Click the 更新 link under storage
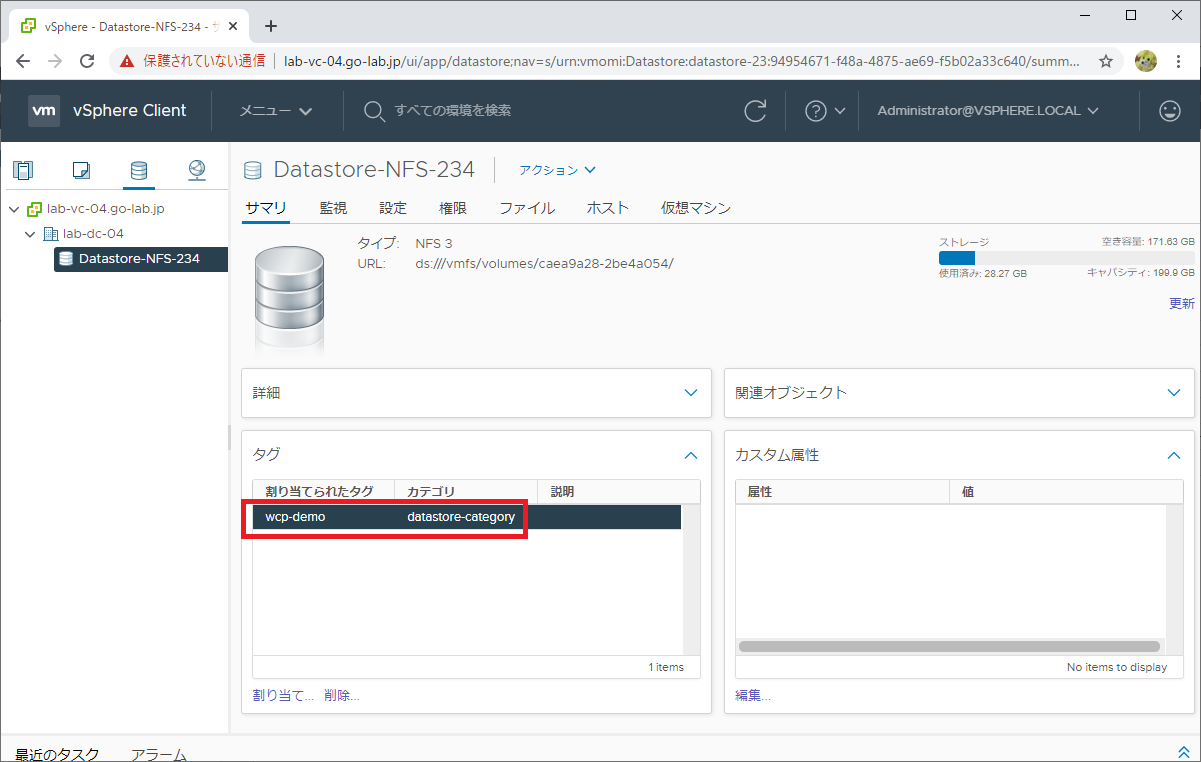Screen dimensions: 1201x762 pyautogui.click(x=1182, y=303)
